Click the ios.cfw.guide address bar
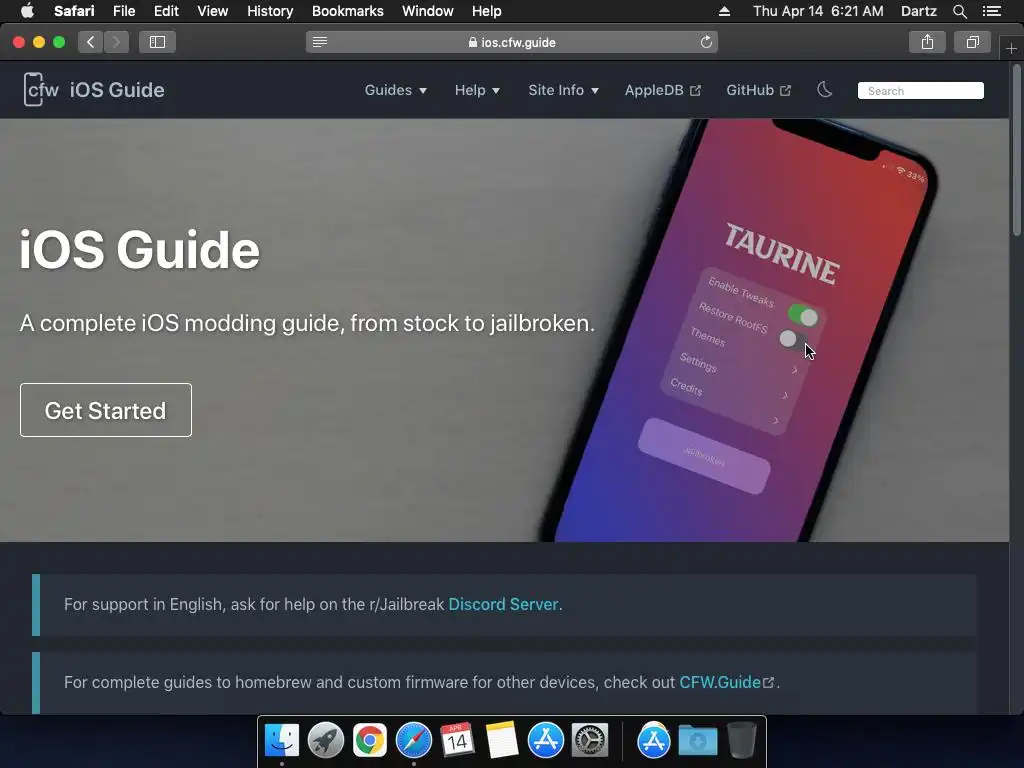Screen dimensions: 1024x768 coord(512,42)
